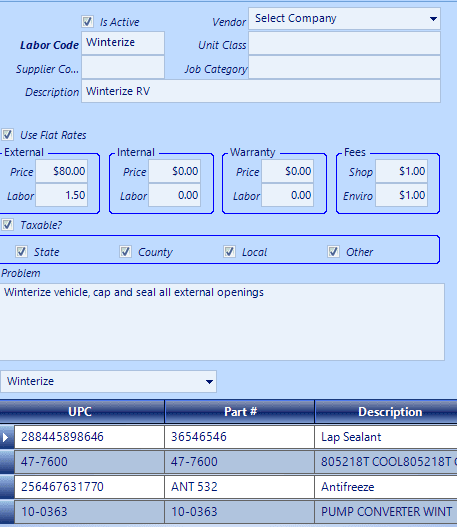This screenshot has height=527, width=457.
Task: Edit the Labor Code field containing Winterize
Action: tap(123, 43)
